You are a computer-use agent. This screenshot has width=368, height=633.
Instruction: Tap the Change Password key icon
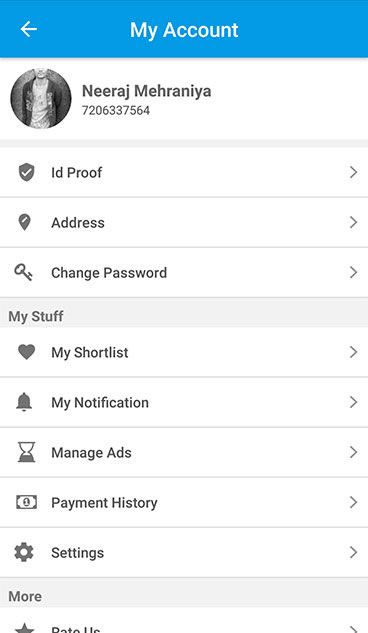[23, 272]
